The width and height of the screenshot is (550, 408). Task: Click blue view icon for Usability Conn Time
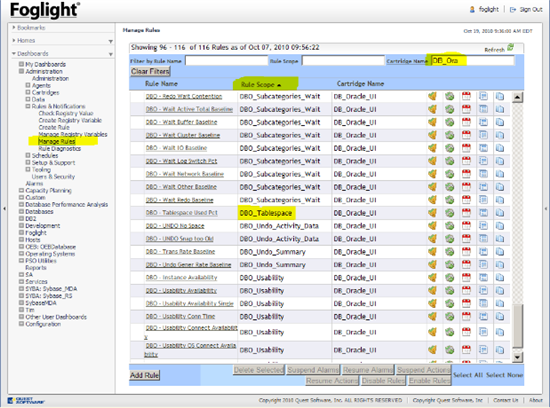[x=483, y=317]
